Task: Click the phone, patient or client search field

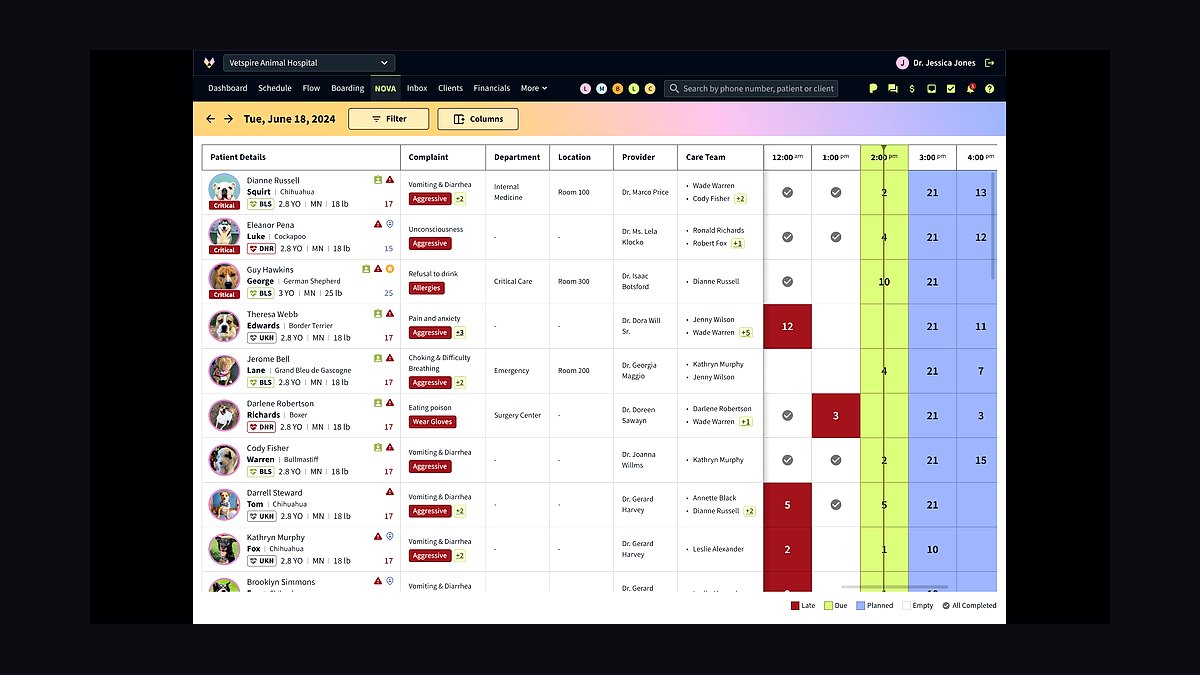Action: point(751,88)
